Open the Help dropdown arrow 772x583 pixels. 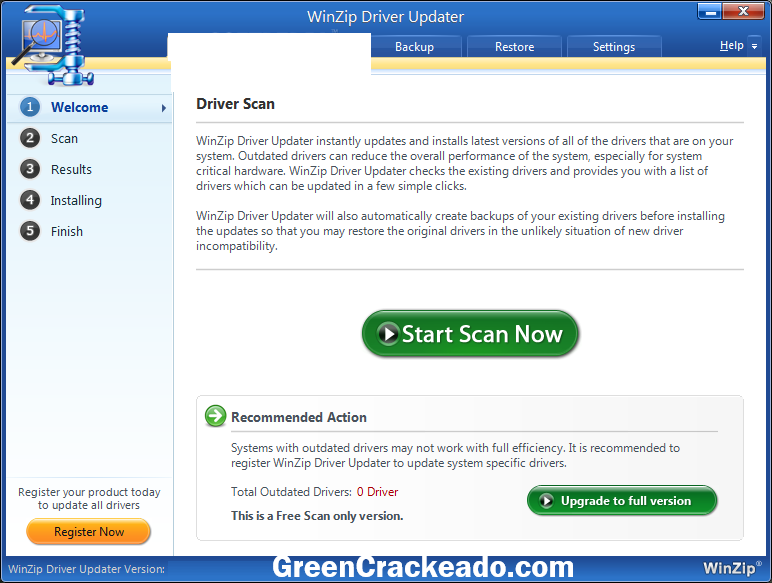(x=754, y=46)
